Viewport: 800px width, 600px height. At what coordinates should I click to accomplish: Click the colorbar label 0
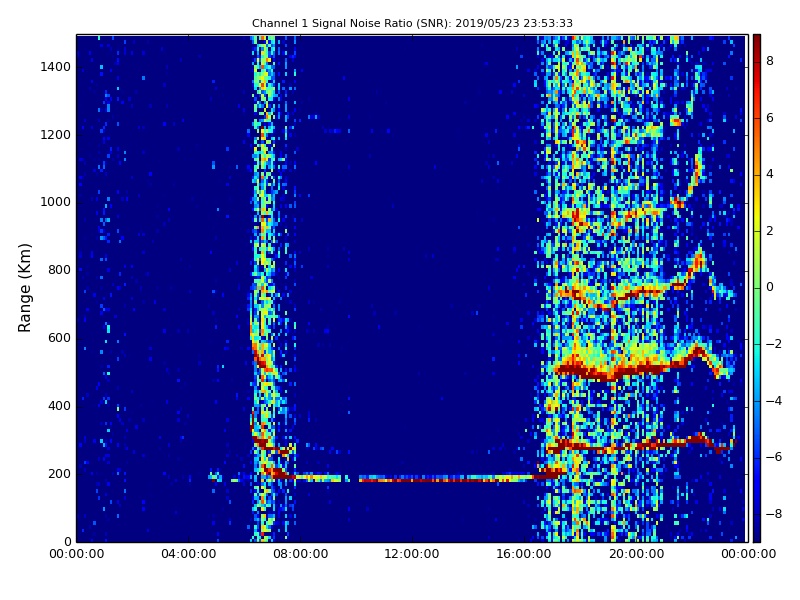click(770, 287)
